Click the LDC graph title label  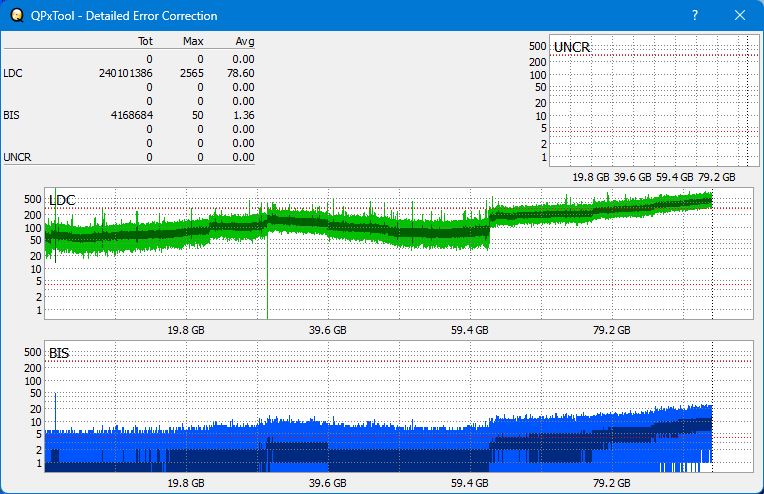coord(62,200)
